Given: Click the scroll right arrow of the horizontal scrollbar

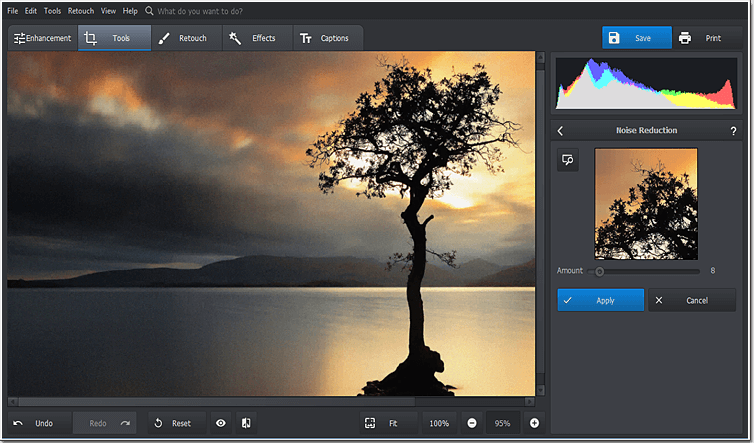Looking at the screenshot, I should click(529, 402).
